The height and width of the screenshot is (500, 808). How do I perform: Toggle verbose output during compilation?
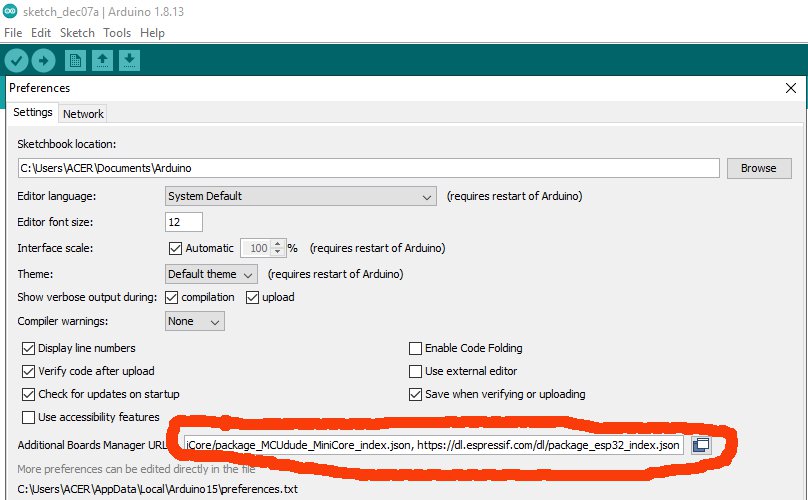(172, 297)
